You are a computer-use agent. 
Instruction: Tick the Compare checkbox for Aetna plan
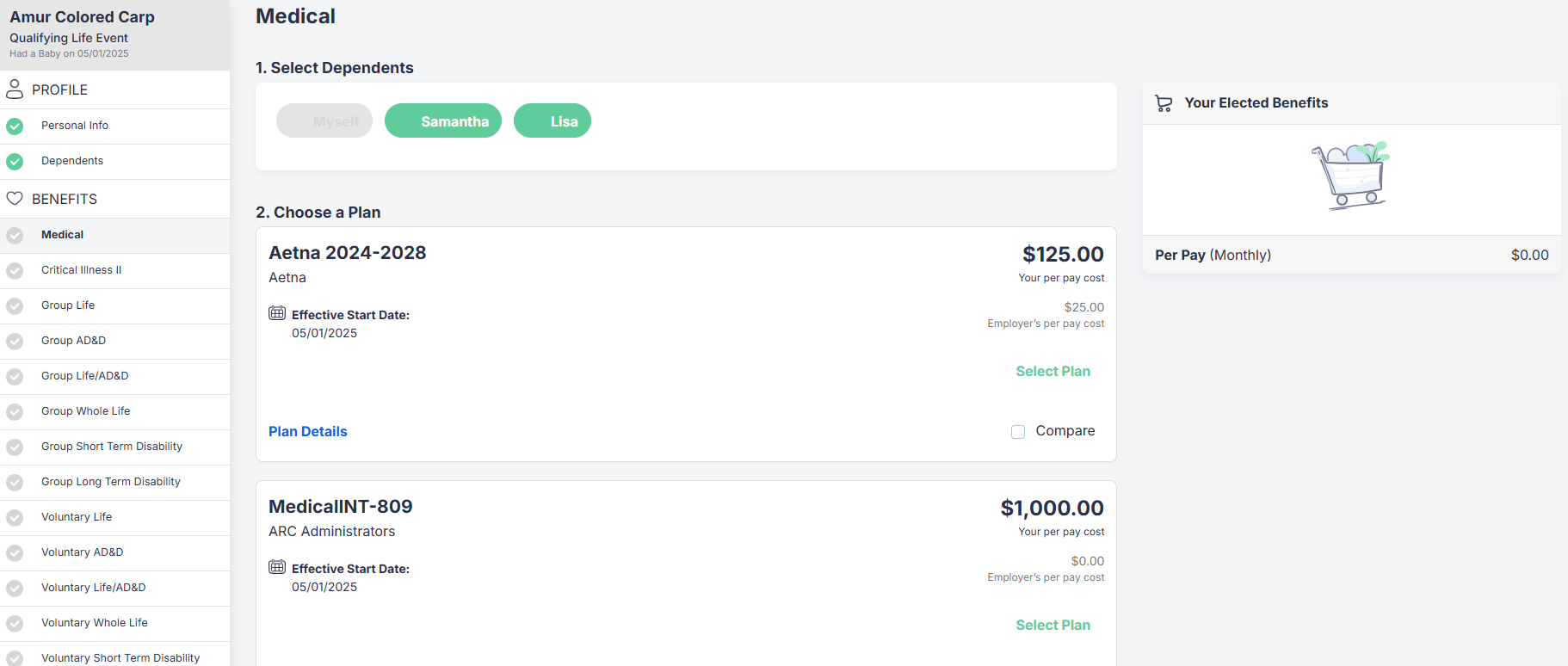tap(1018, 432)
